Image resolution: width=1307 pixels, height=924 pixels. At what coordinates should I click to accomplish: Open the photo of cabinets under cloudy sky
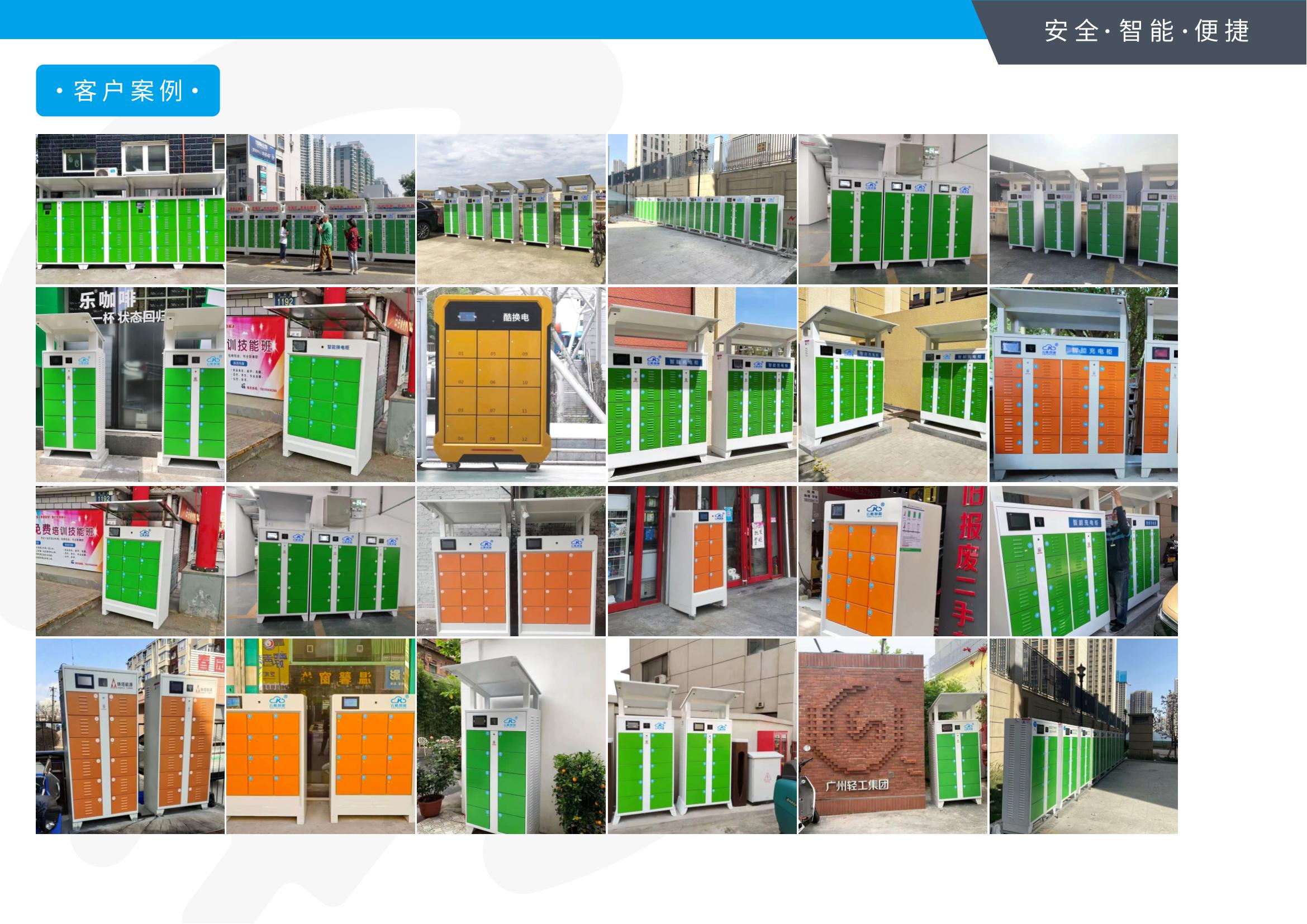point(511,209)
